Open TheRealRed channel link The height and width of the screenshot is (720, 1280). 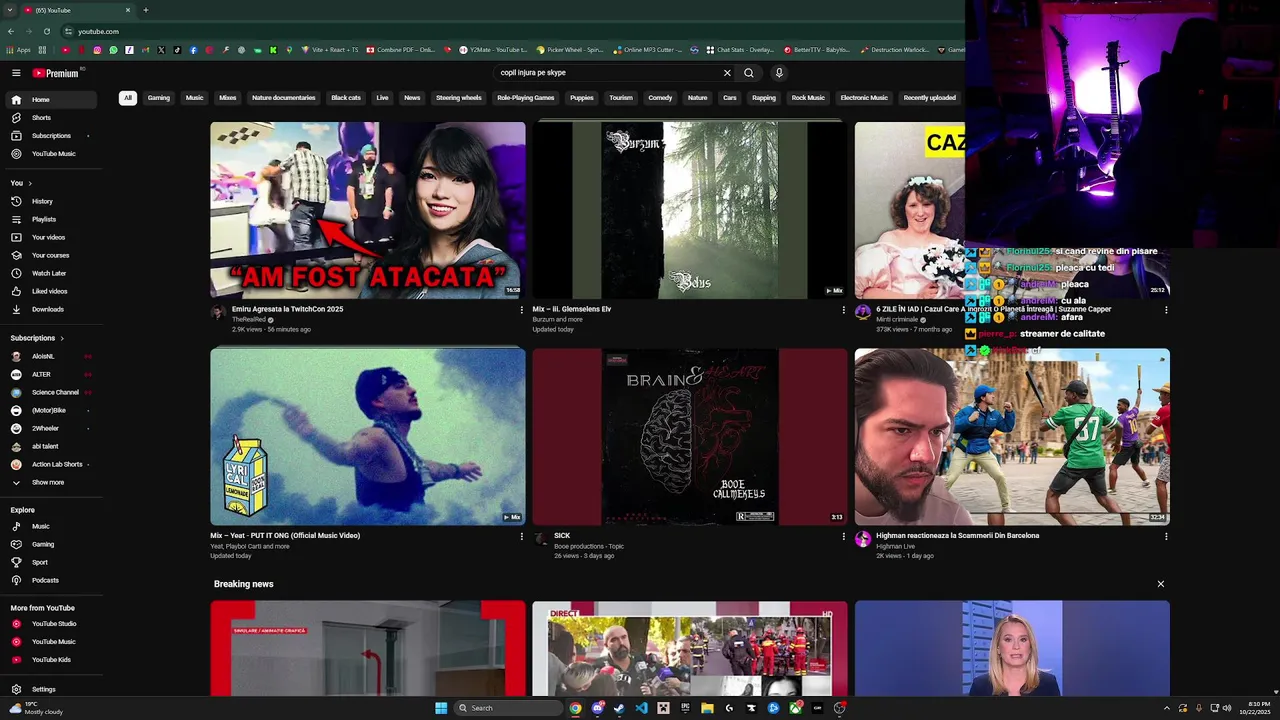(x=249, y=320)
